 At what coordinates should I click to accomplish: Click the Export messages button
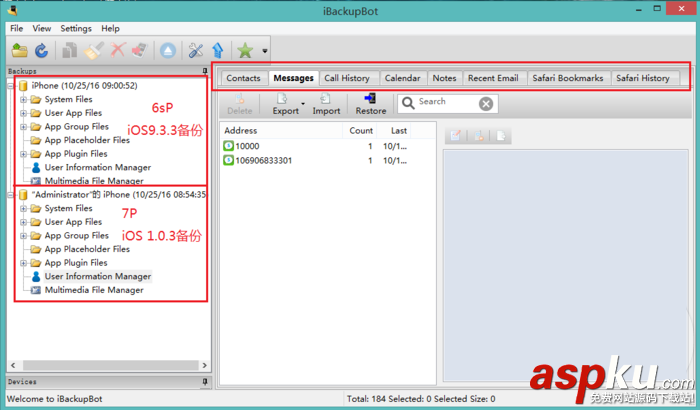(285, 104)
